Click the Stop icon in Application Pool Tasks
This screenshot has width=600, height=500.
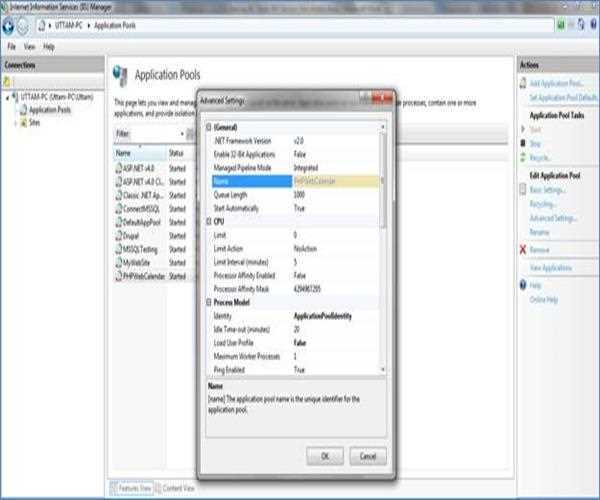point(522,143)
